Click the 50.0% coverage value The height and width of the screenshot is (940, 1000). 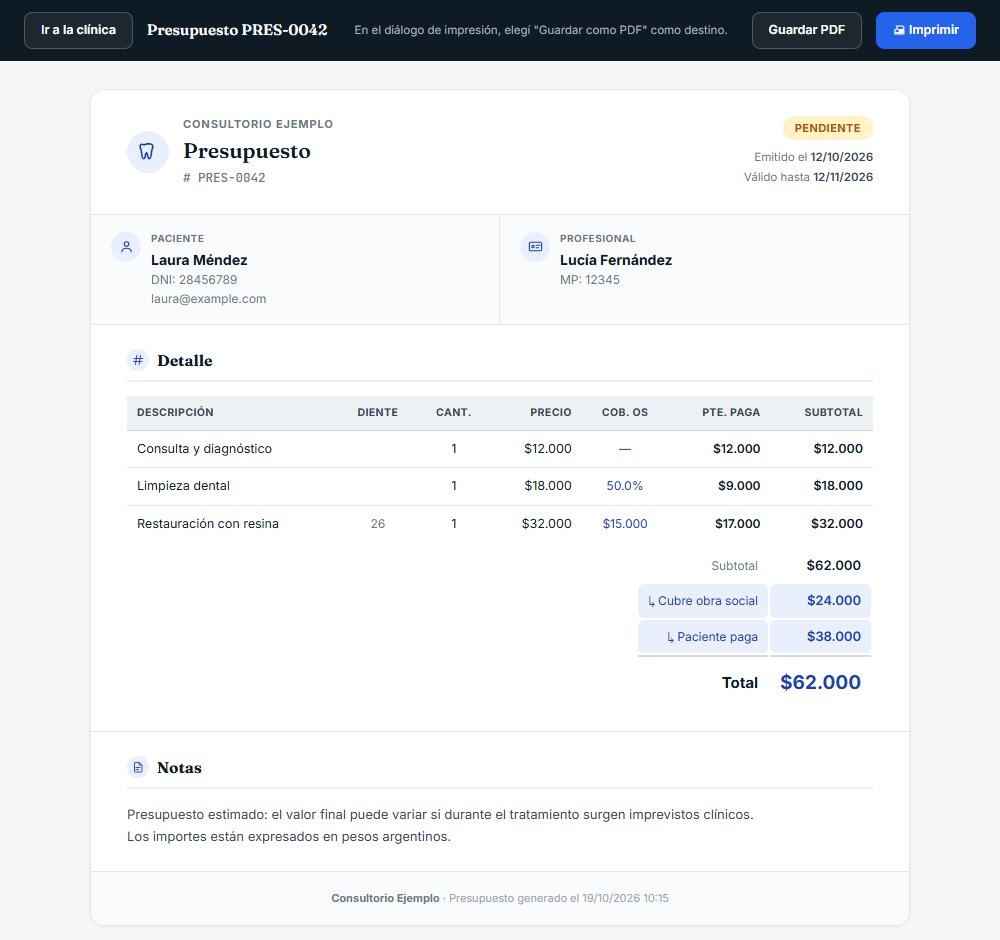[x=624, y=486]
